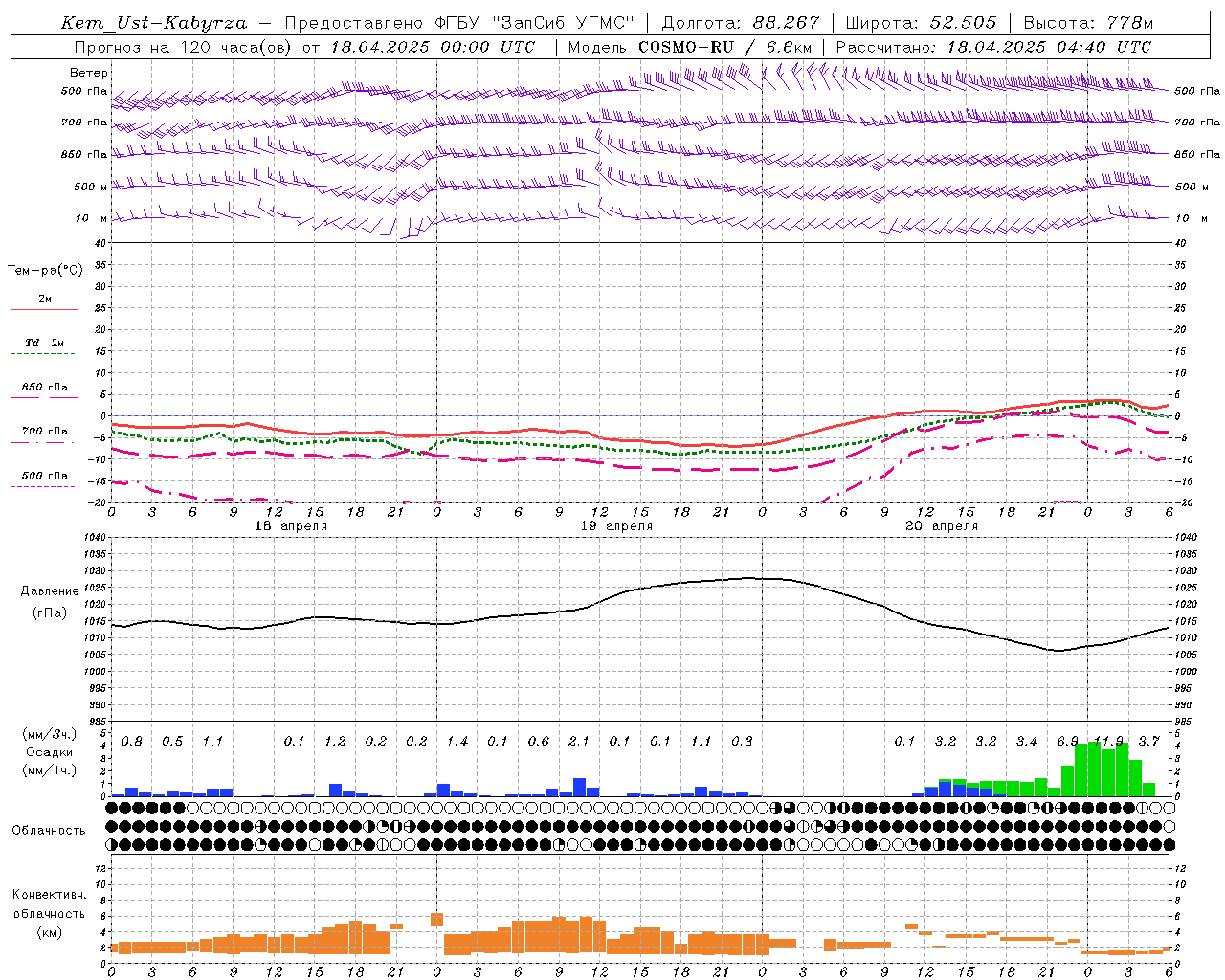Screen dimensions: 1225x980
Task: Select 'Прогноз на 120 часа(ов)' header text
Action: point(185,47)
